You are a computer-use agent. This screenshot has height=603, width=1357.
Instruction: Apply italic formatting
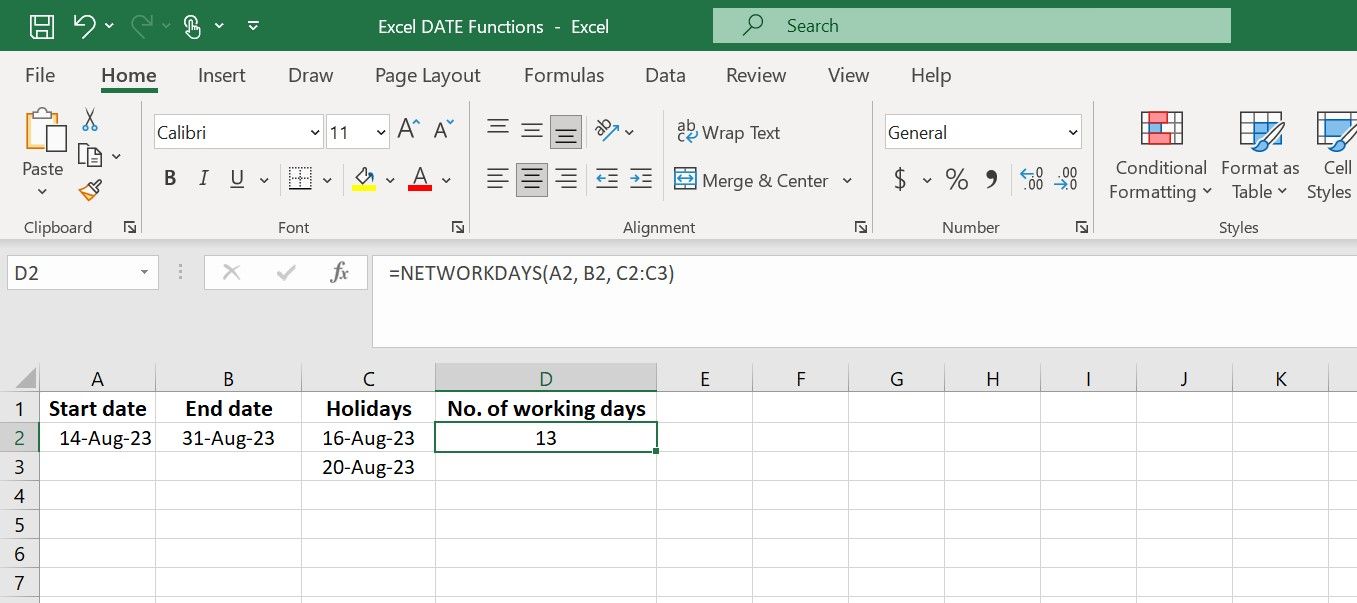click(x=203, y=178)
